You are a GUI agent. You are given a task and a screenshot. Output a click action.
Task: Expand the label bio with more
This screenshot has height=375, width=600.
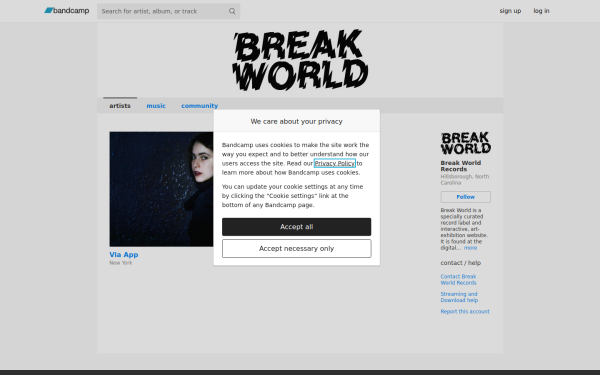pos(470,248)
